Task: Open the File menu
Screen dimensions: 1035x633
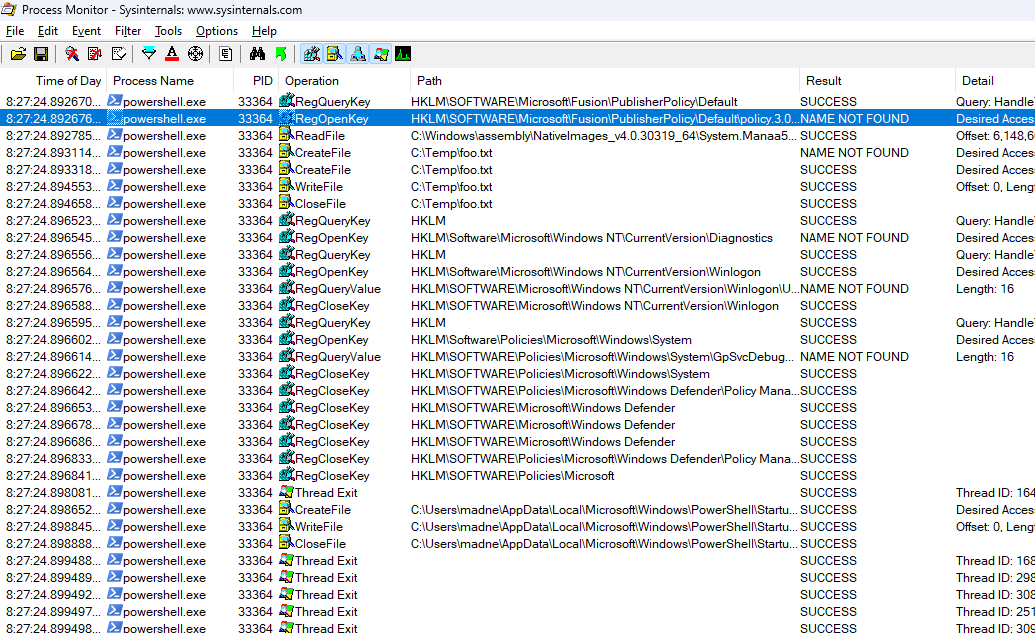Action: tap(15, 31)
